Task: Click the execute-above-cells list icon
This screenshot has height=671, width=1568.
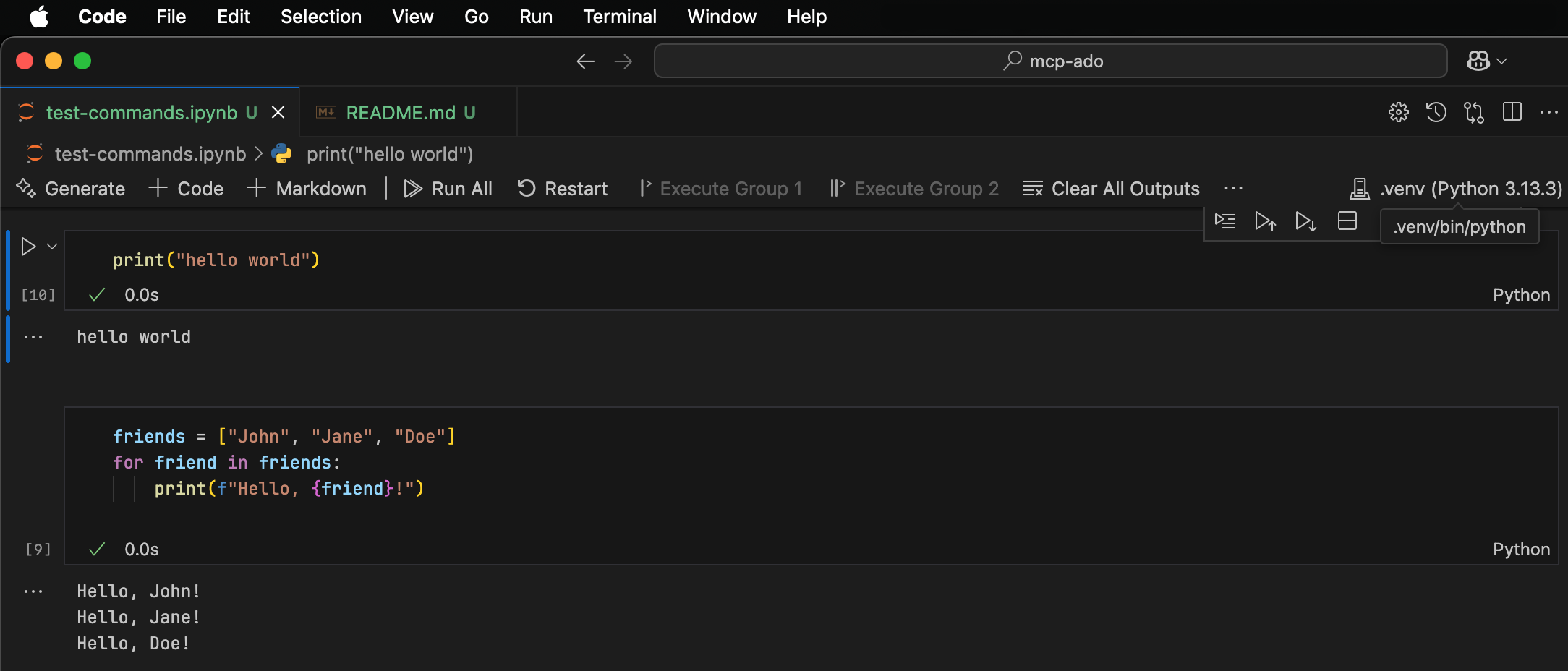Action: (x=1226, y=221)
